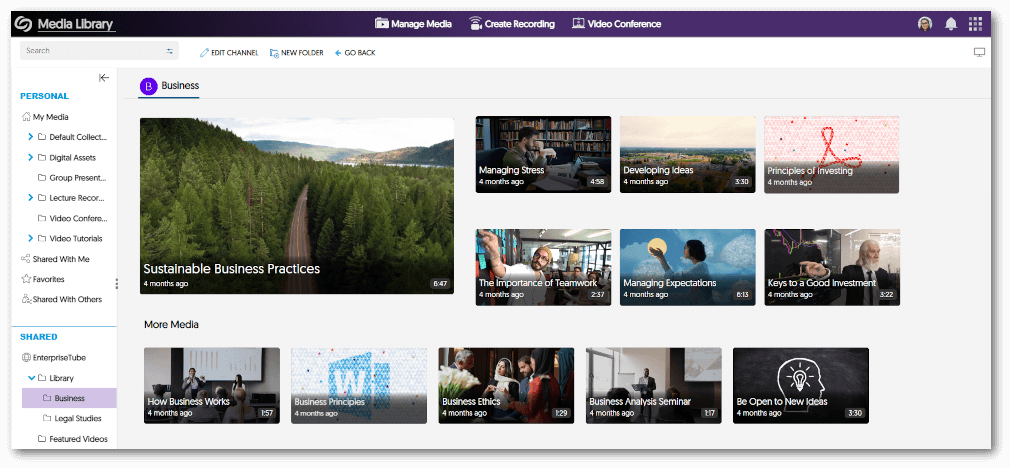Screen dimensions: 1010x468
Task: Open My Media in the sidebar
Action: click(45, 117)
